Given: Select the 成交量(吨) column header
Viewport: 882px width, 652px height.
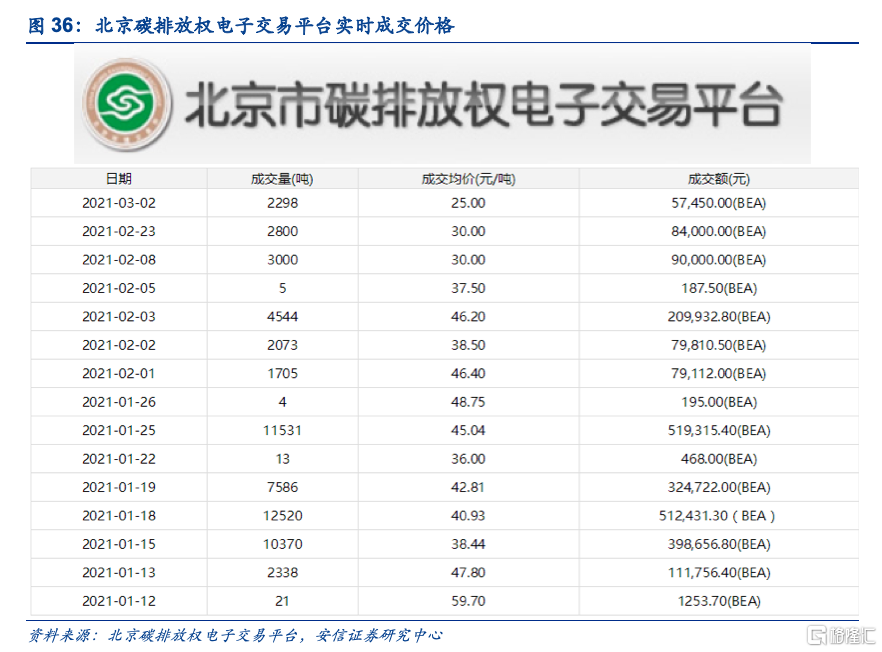Looking at the screenshot, I should (x=282, y=179).
